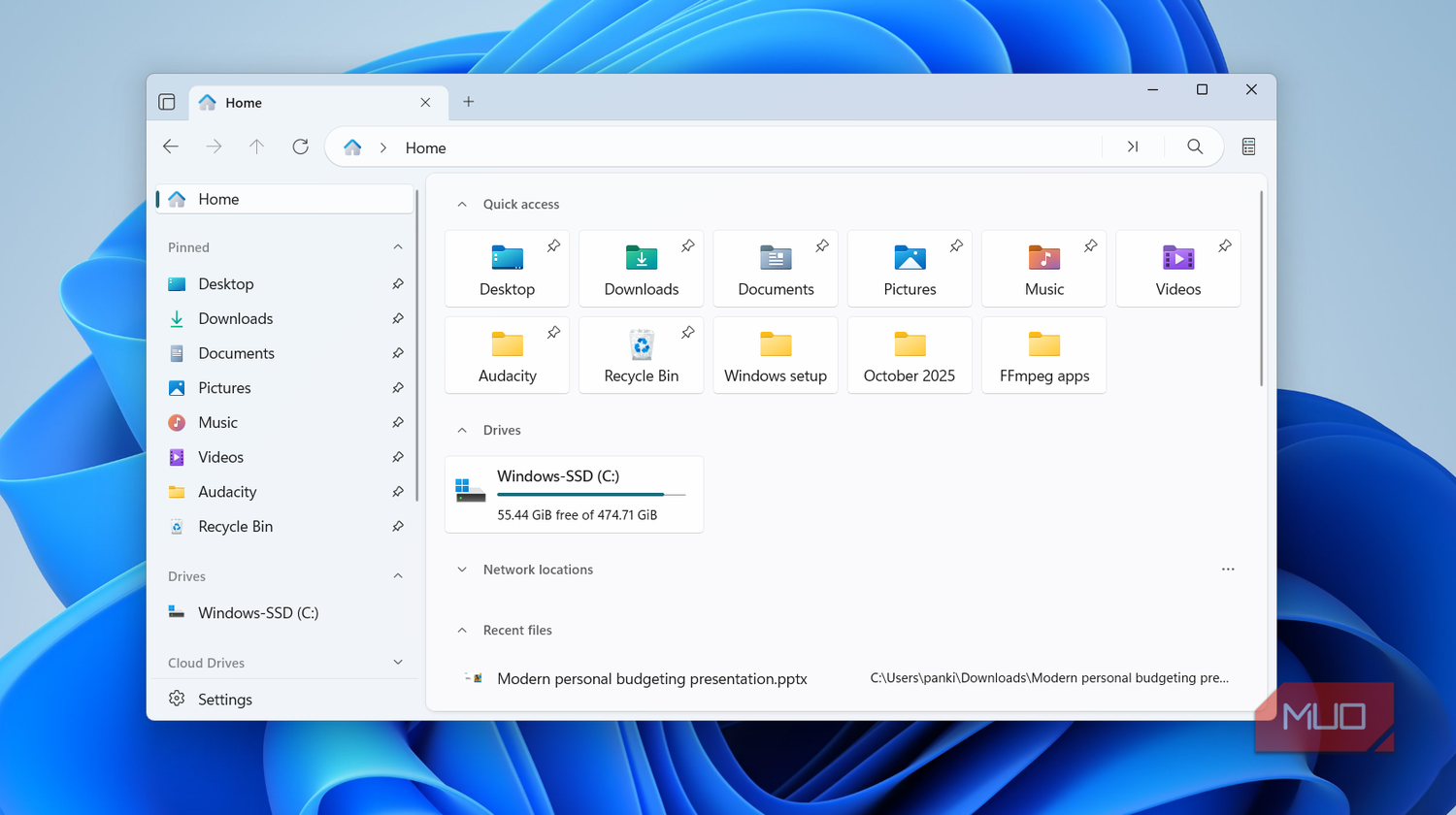Click pin icon on Videos quick access card
1456x815 pixels.
pyautogui.click(x=1225, y=246)
